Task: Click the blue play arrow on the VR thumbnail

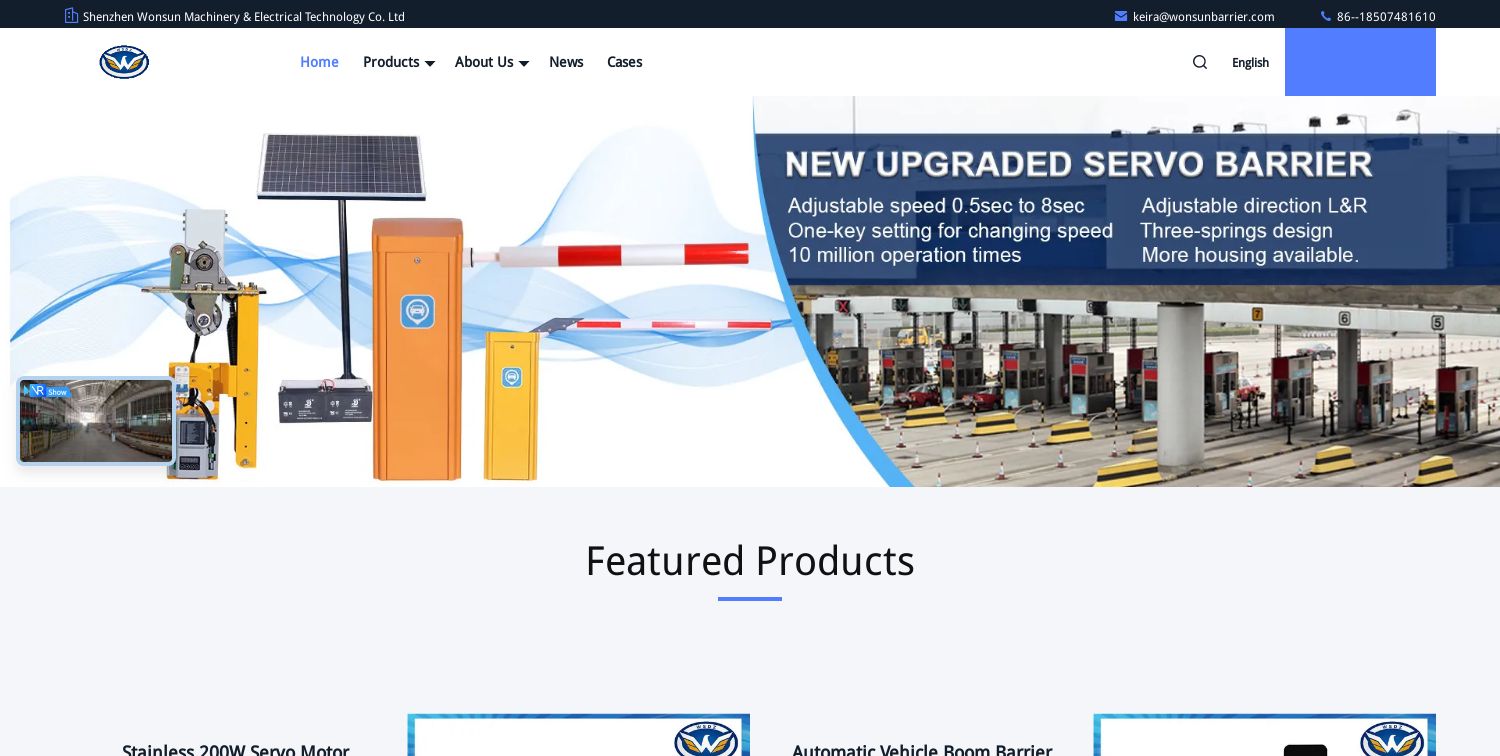Action: tap(28, 390)
